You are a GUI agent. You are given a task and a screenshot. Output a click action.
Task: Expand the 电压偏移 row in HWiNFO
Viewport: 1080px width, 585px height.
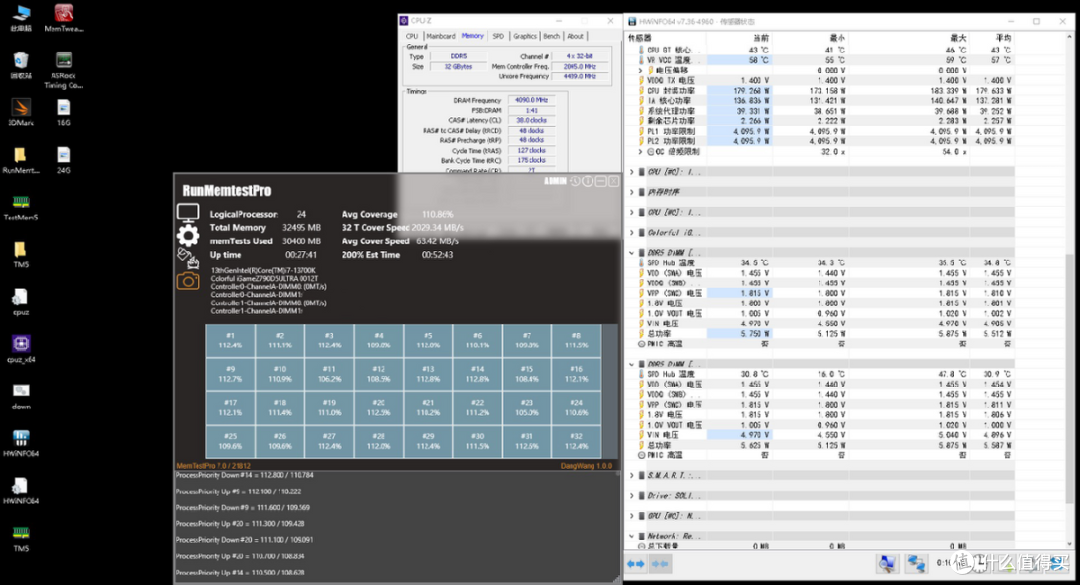click(640, 70)
